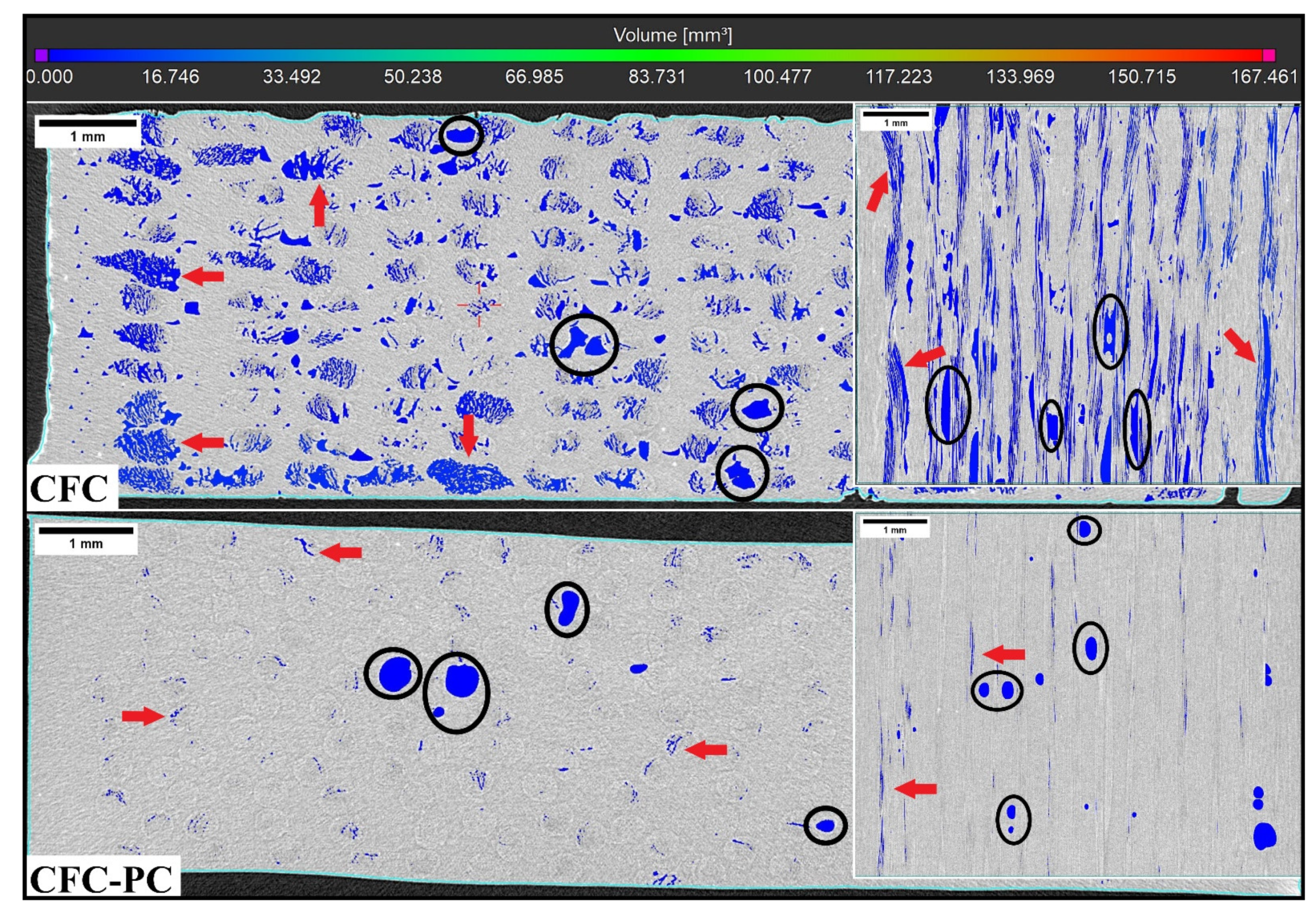Click the magenta swatch at color bar's right end

coord(1269,55)
